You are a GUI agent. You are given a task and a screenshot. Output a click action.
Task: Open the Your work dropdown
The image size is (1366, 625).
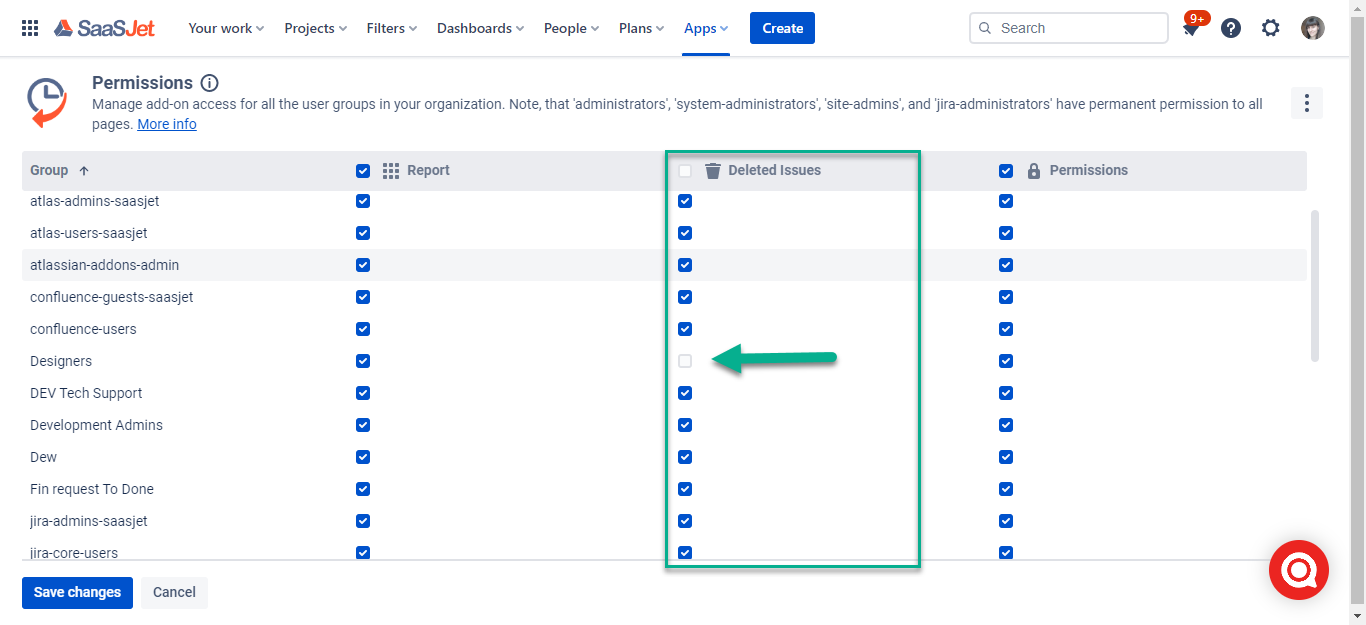tap(226, 28)
